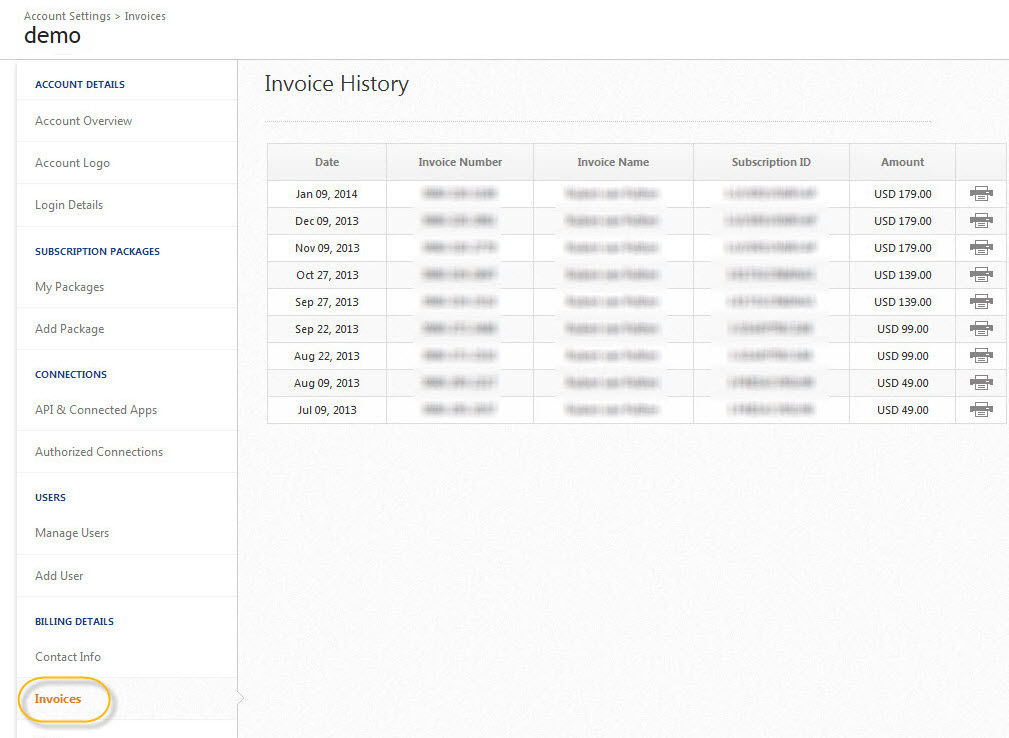Click Add Package option

69,329
